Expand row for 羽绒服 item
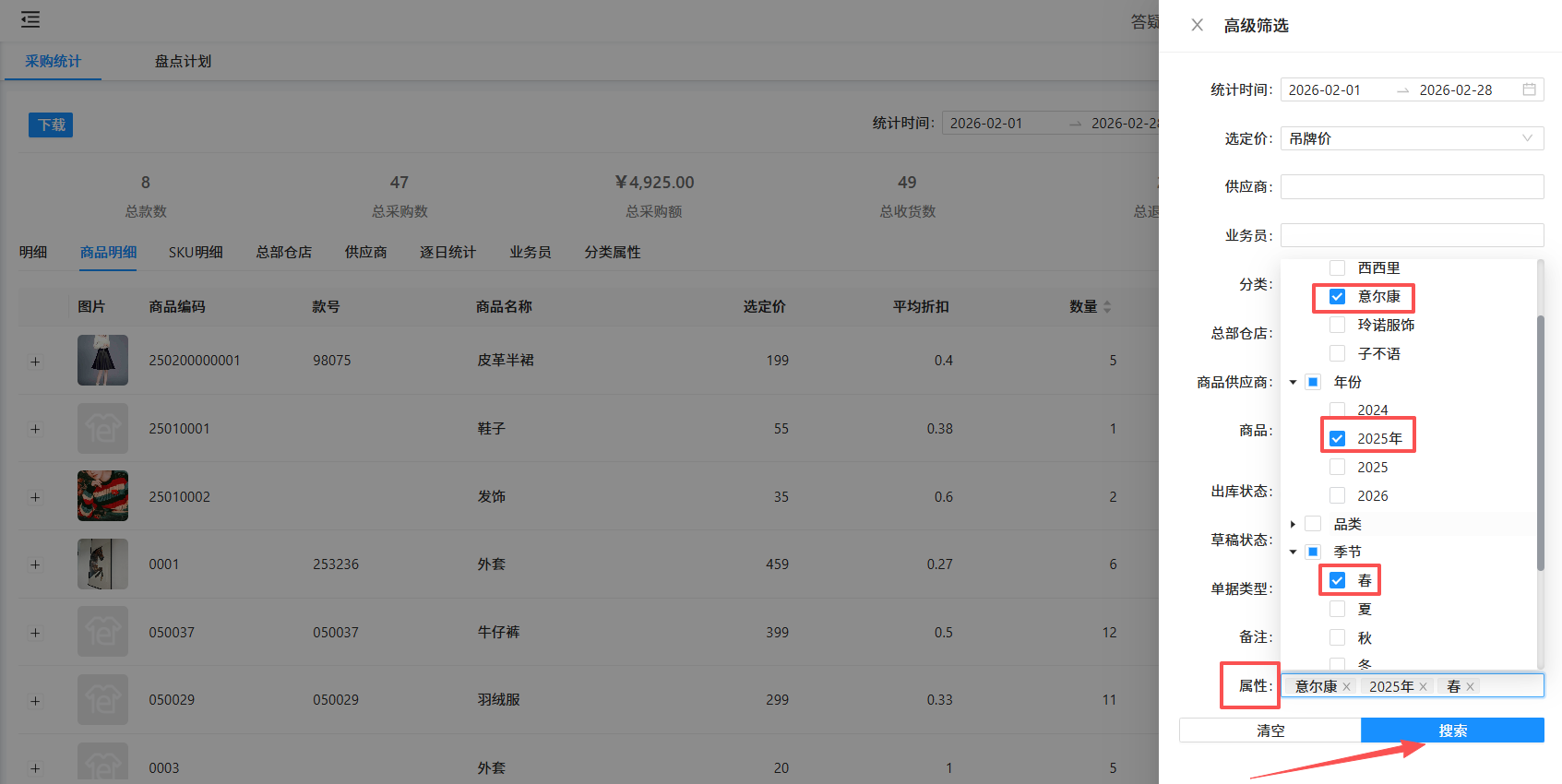The width and height of the screenshot is (1562, 784). pos(35,701)
